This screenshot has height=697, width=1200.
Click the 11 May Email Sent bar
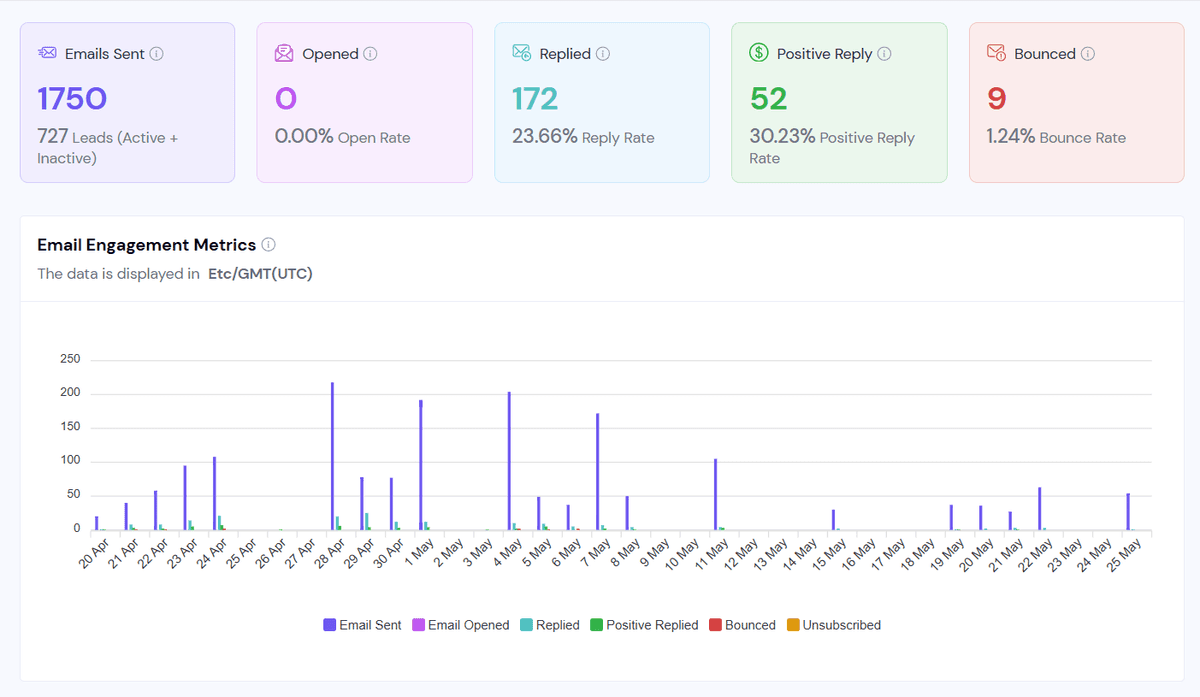tap(715, 495)
